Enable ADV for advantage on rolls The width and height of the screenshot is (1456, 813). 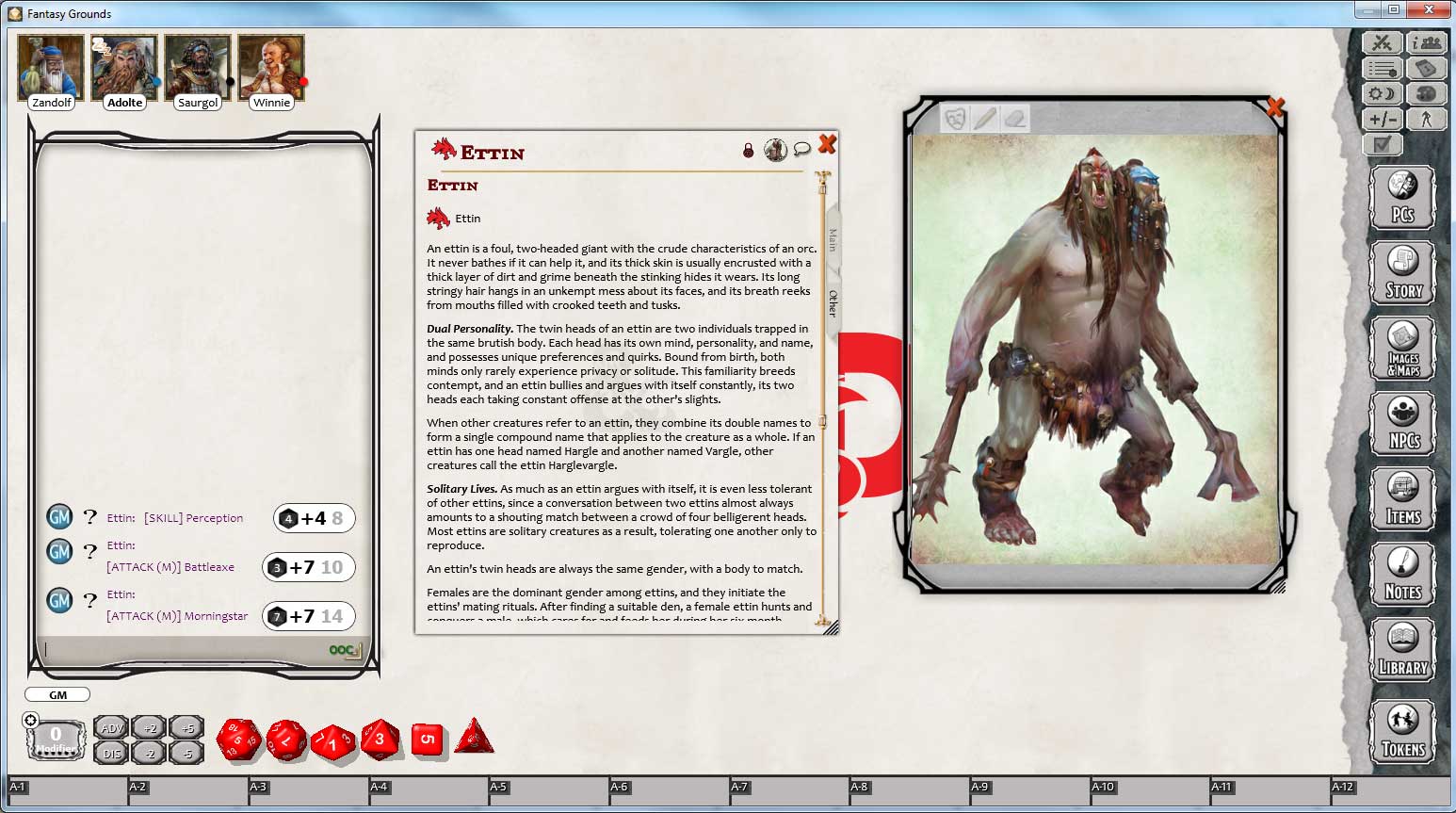[x=109, y=727]
